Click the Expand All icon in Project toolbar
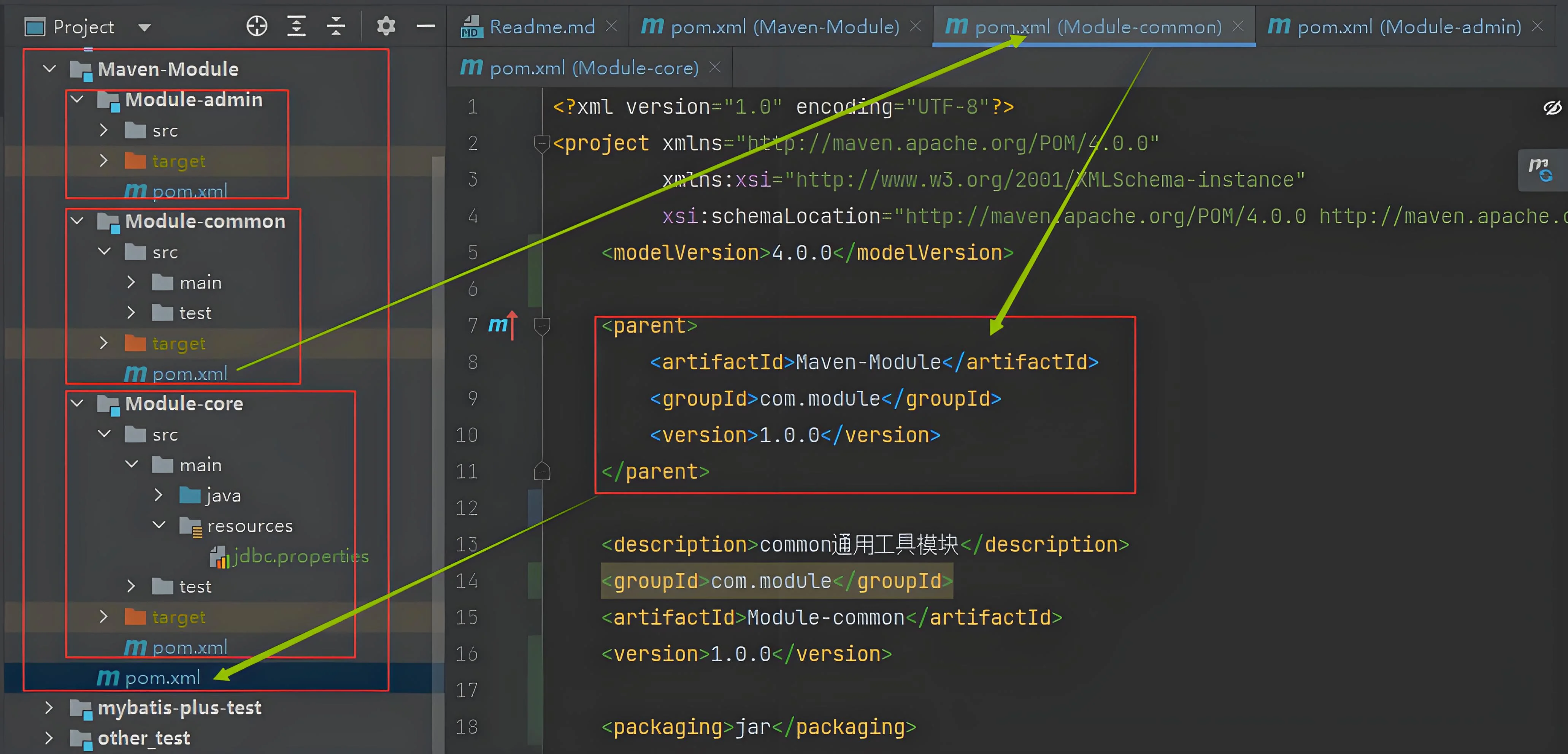This screenshot has width=1568, height=754. (297, 26)
